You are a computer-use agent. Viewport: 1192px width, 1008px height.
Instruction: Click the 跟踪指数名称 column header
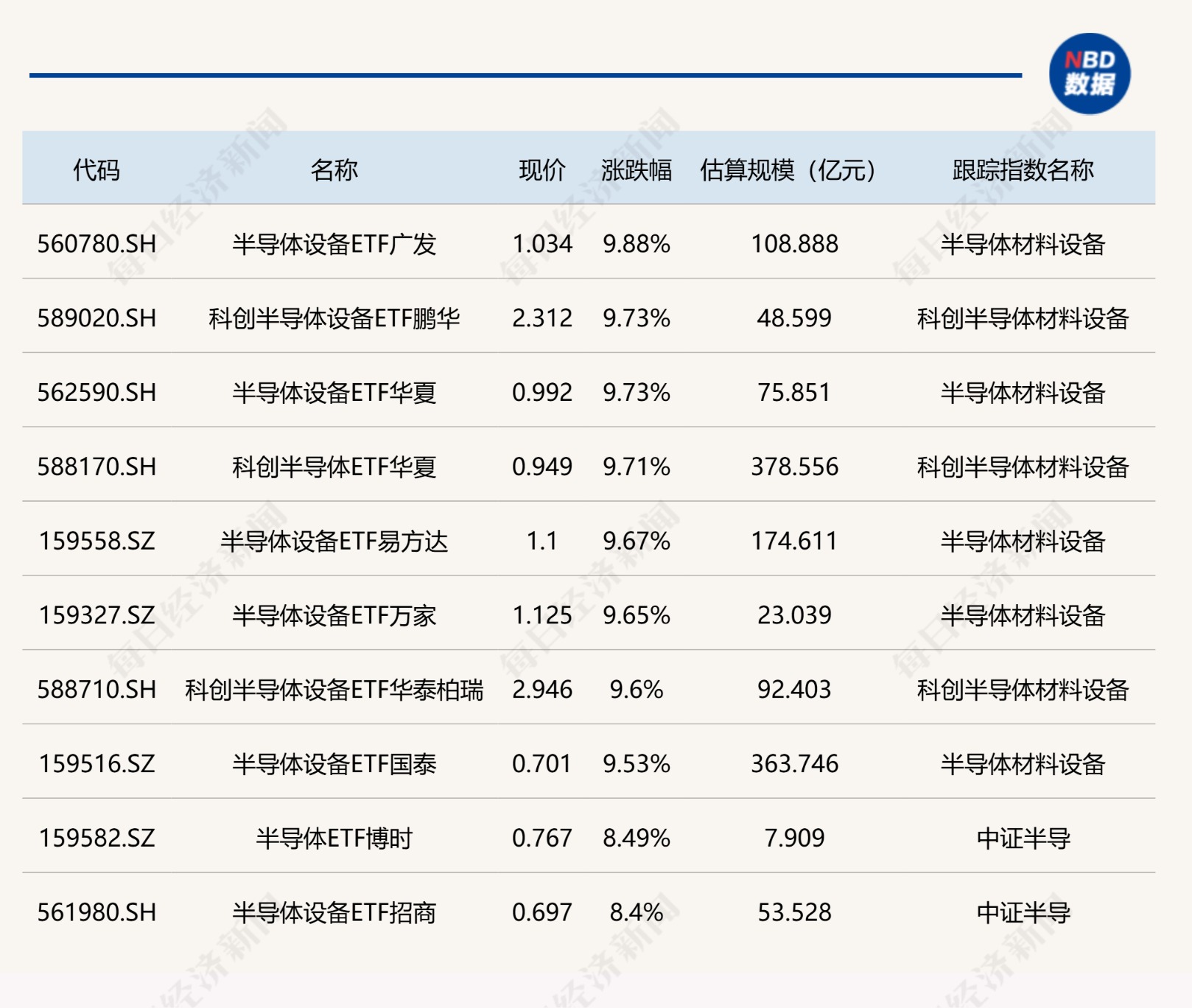click(x=1023, y=170)
